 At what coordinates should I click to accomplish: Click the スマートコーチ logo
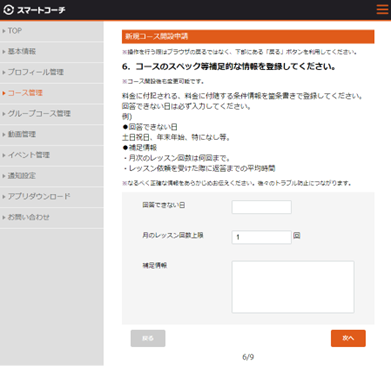pyautogui.click(x=34, y=10)
